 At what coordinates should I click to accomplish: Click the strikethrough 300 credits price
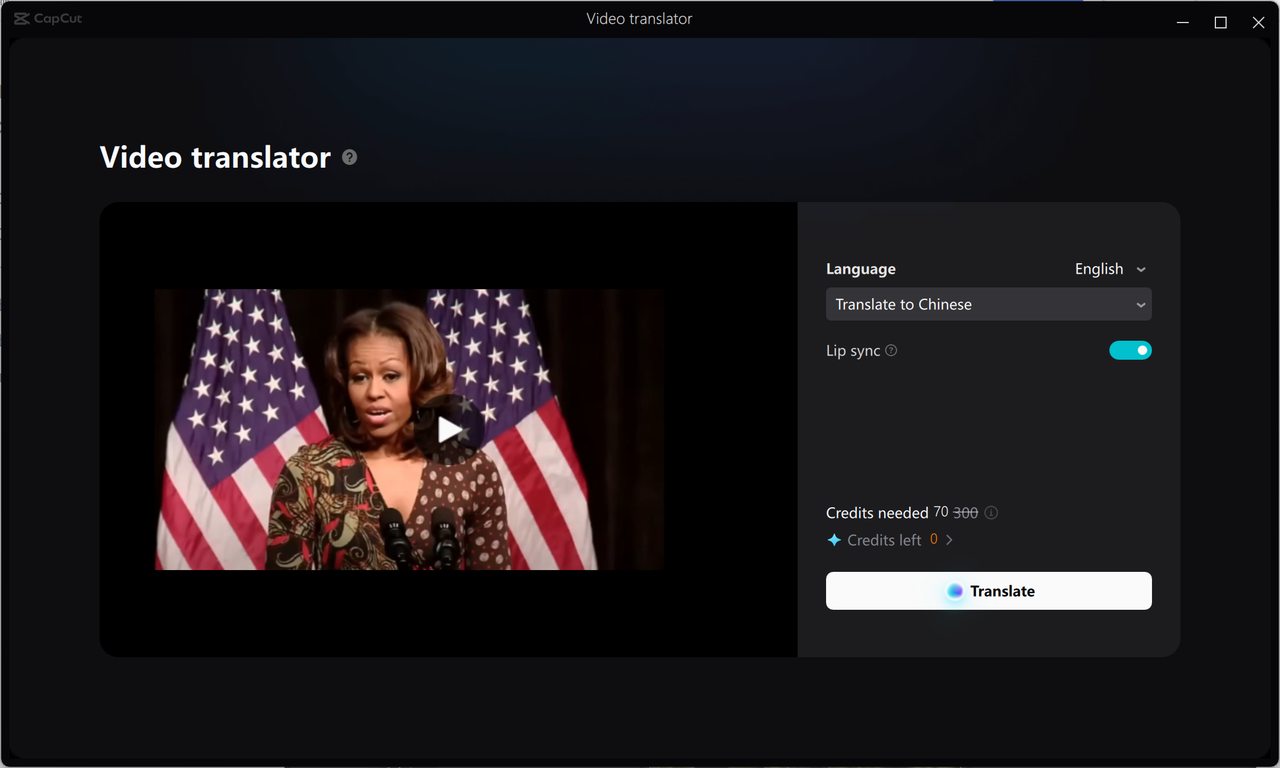click(963, 512)
